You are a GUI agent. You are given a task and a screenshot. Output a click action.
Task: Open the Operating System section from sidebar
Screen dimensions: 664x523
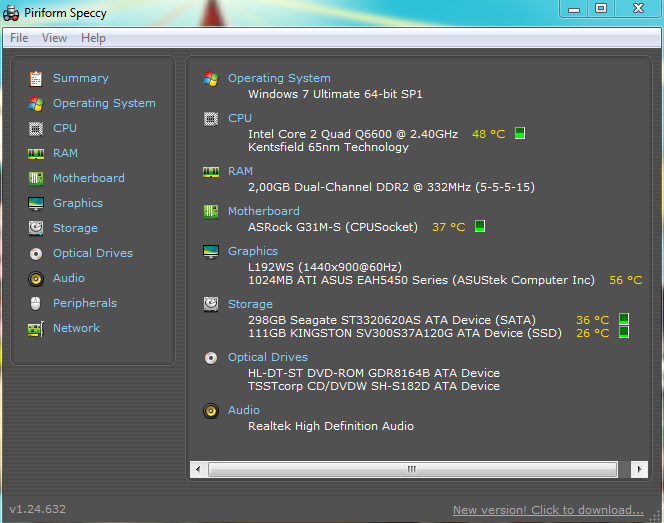click(104, 103)
